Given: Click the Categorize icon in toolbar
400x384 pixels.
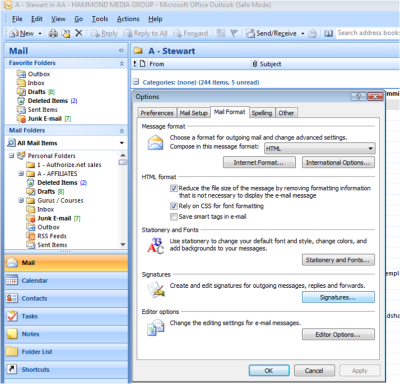Looking at the screenshot, I should click(220, 33).
